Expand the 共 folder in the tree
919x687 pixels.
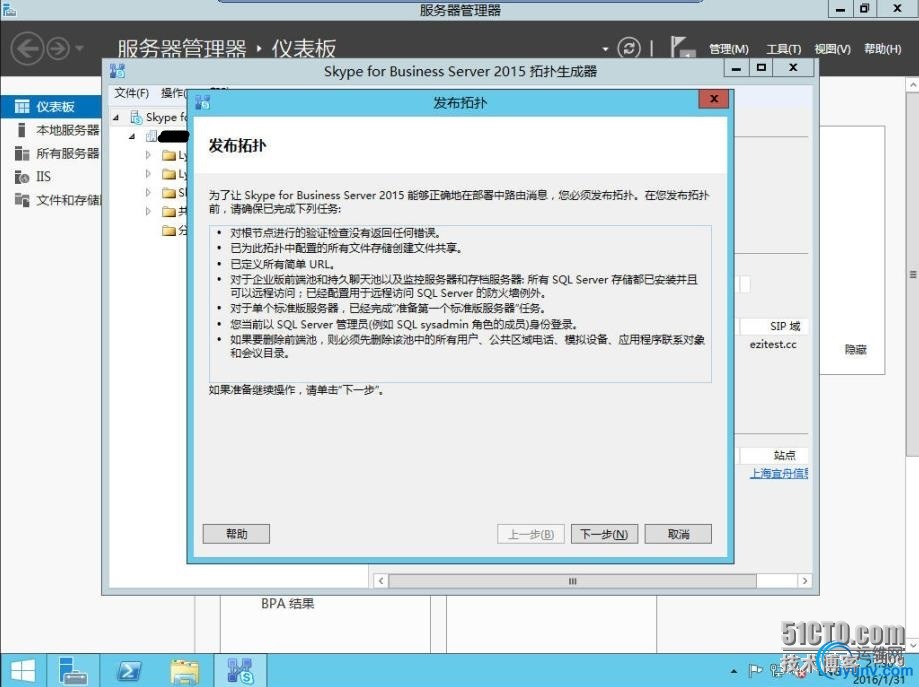[148, 211]
